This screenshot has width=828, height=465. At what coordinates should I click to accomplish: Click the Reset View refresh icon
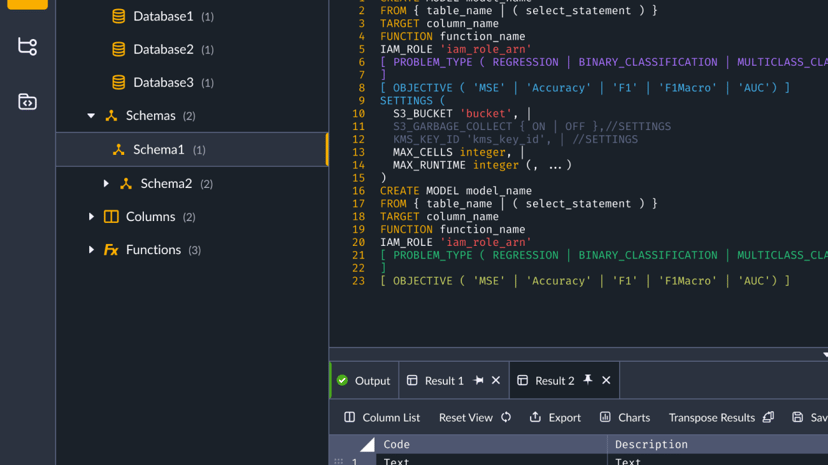click(506, 417)
